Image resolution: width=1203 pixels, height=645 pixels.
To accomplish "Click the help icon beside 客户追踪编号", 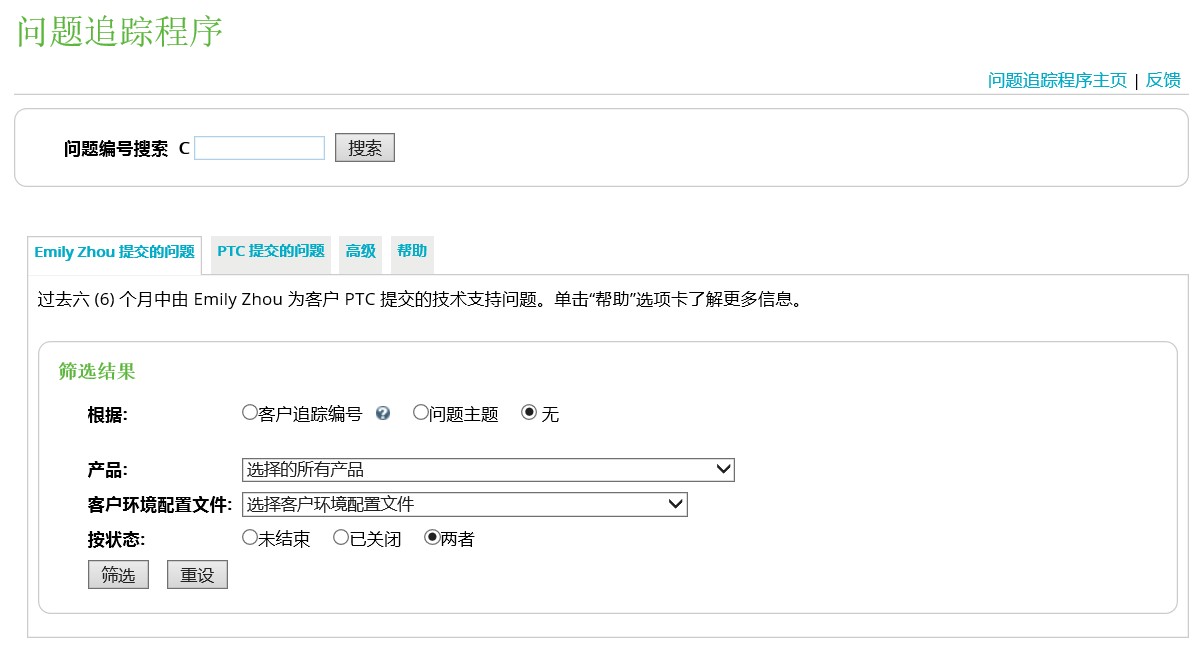I will point(383,414).
